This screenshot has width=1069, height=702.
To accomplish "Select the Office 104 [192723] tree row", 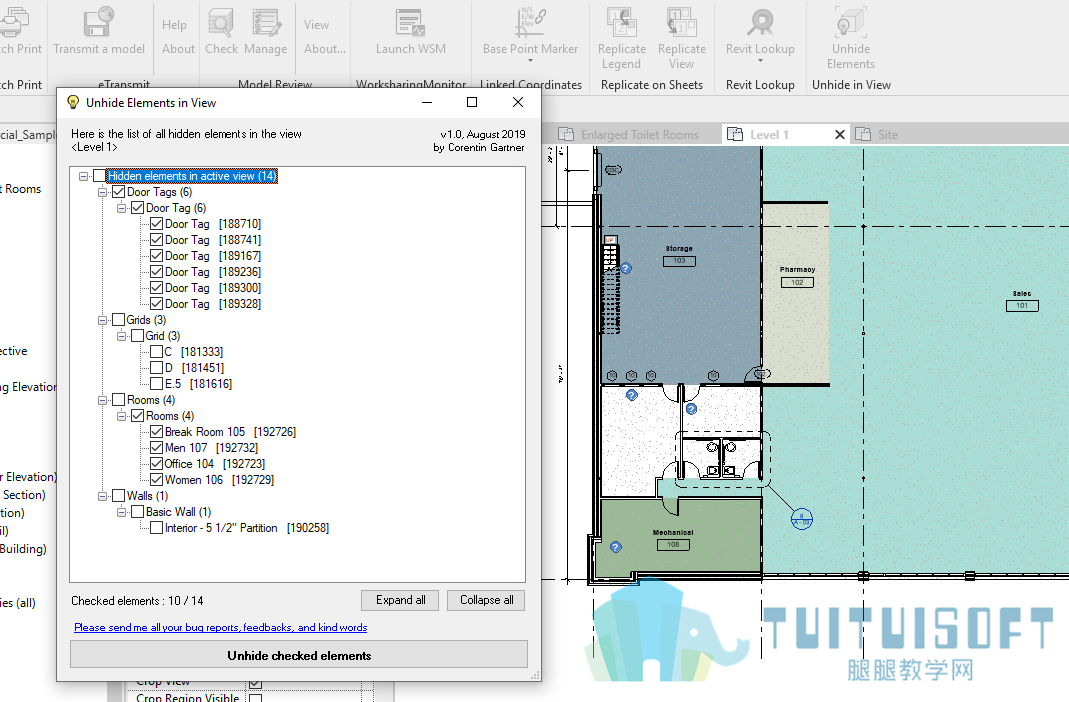I will point(214,463).
